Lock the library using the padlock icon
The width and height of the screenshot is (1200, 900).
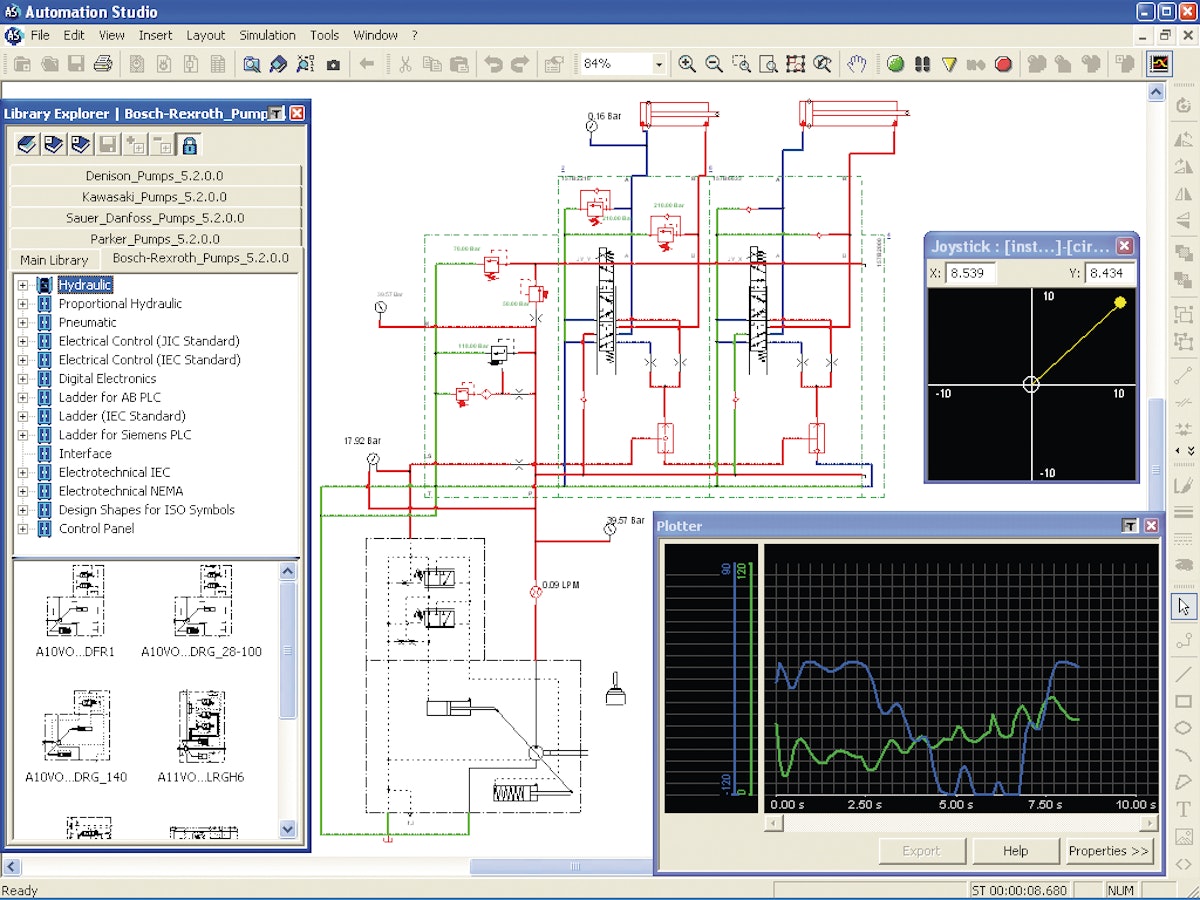[190, 144]
